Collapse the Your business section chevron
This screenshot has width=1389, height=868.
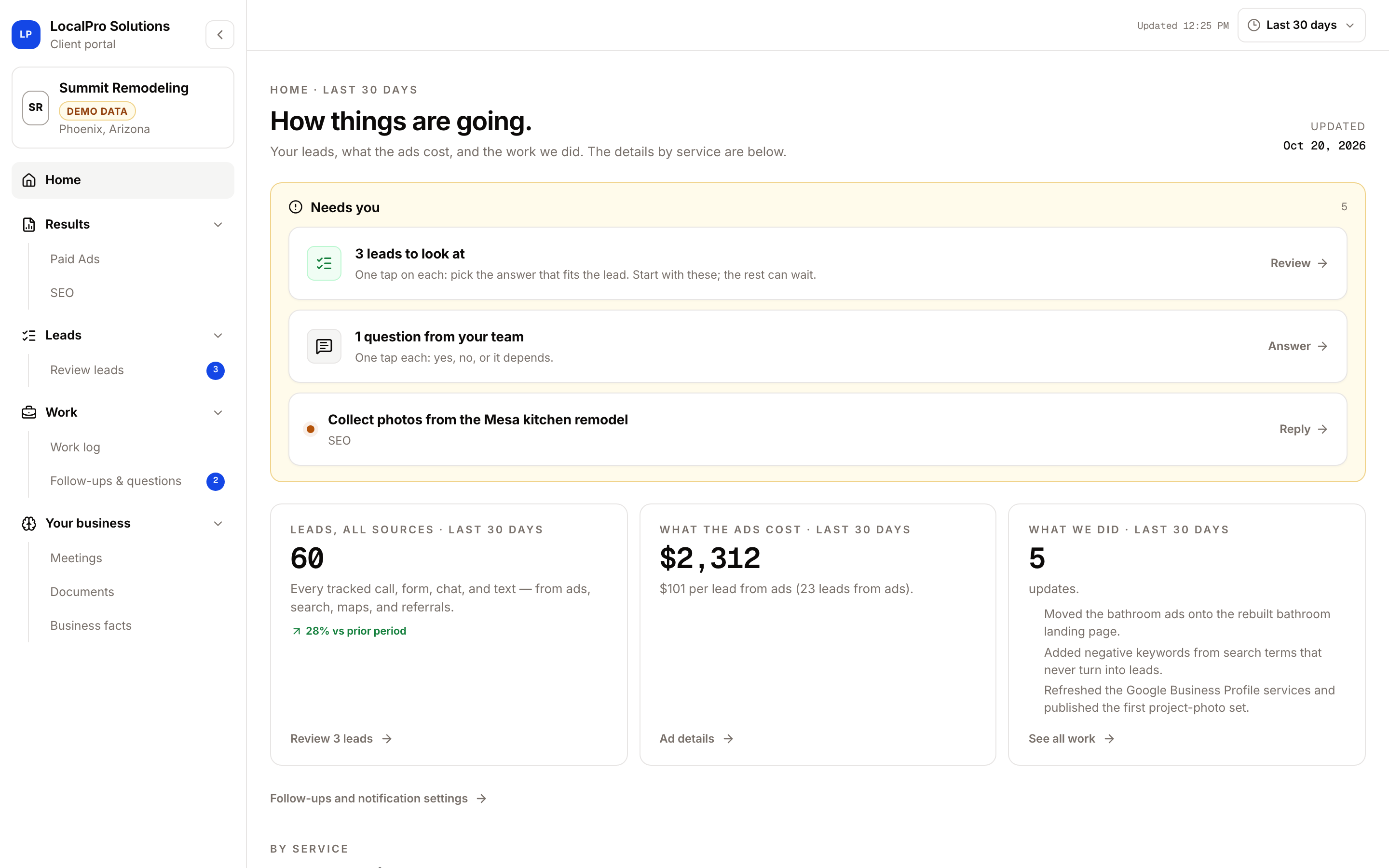[x=218, y=524]
